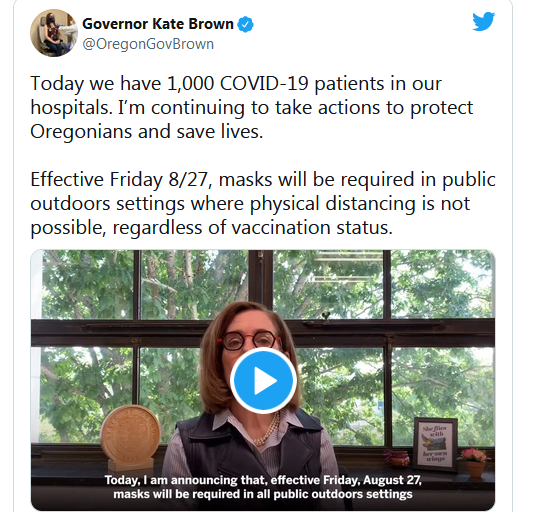Click the 'August 27' subtitle text
This screenshot has width=537, height=512.
click(392, 480)
